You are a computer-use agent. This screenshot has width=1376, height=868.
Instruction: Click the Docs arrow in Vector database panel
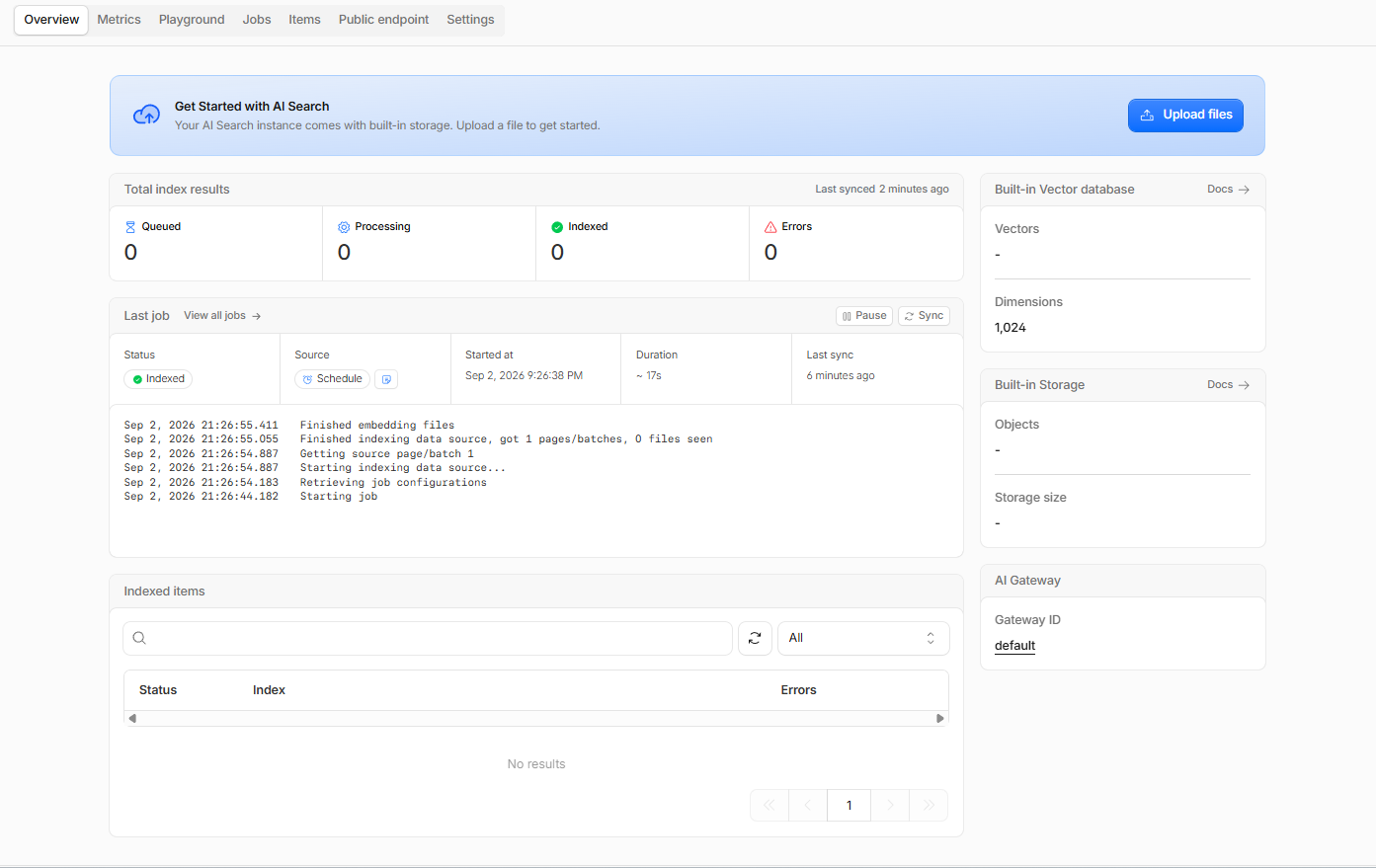(x=1244, y=190)
